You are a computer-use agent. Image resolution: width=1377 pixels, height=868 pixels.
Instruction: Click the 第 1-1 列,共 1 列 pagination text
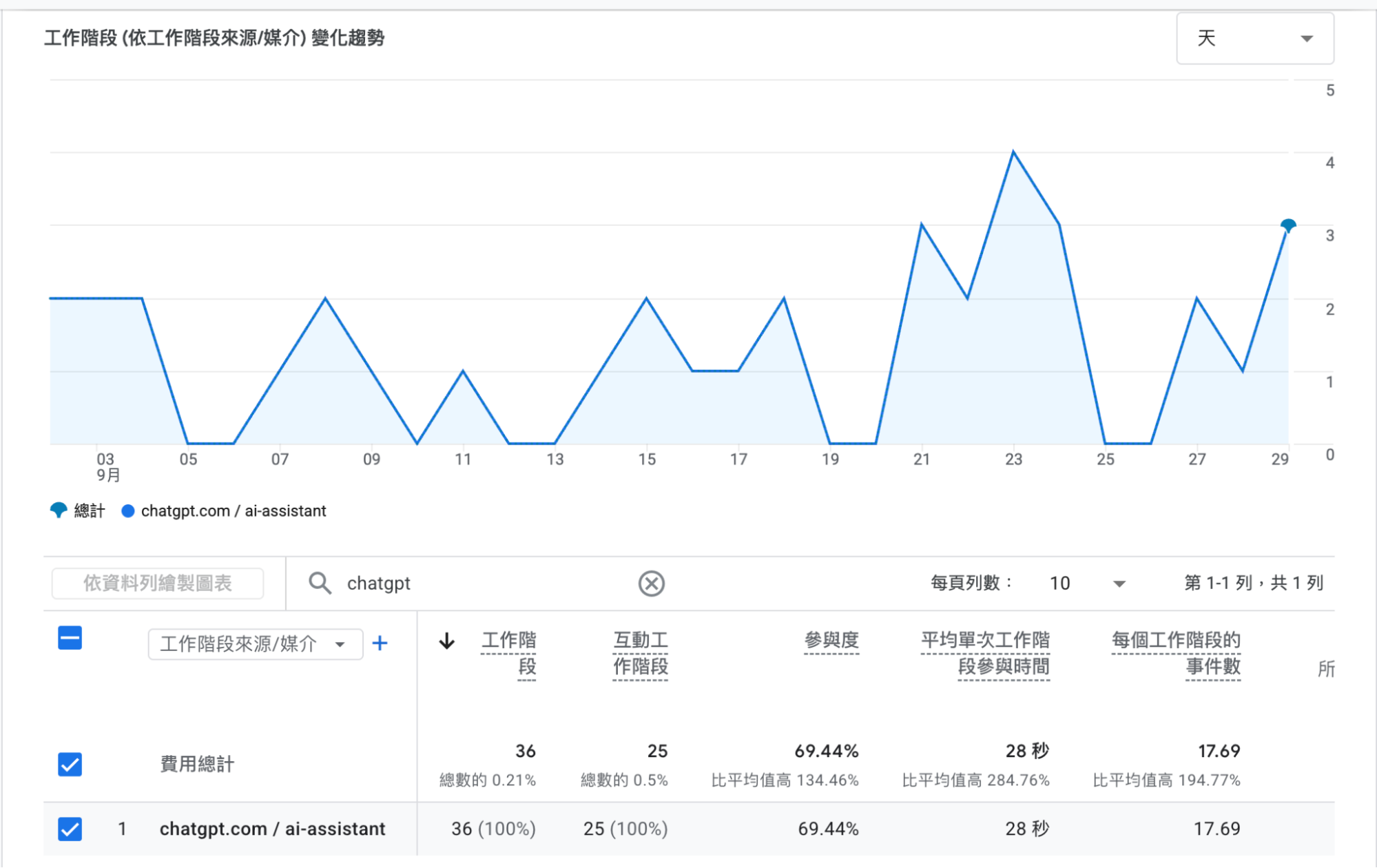[x=1254, y=583]
